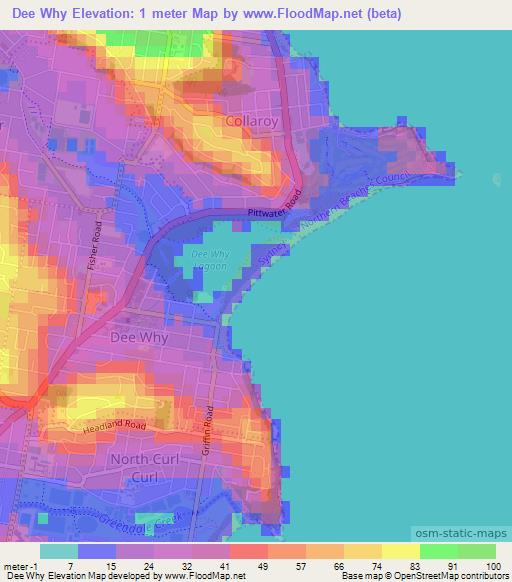Click the light green 100 meter legend swatch
The width and height of the screenshot is (512, 582).
click(x=477, y=551)
